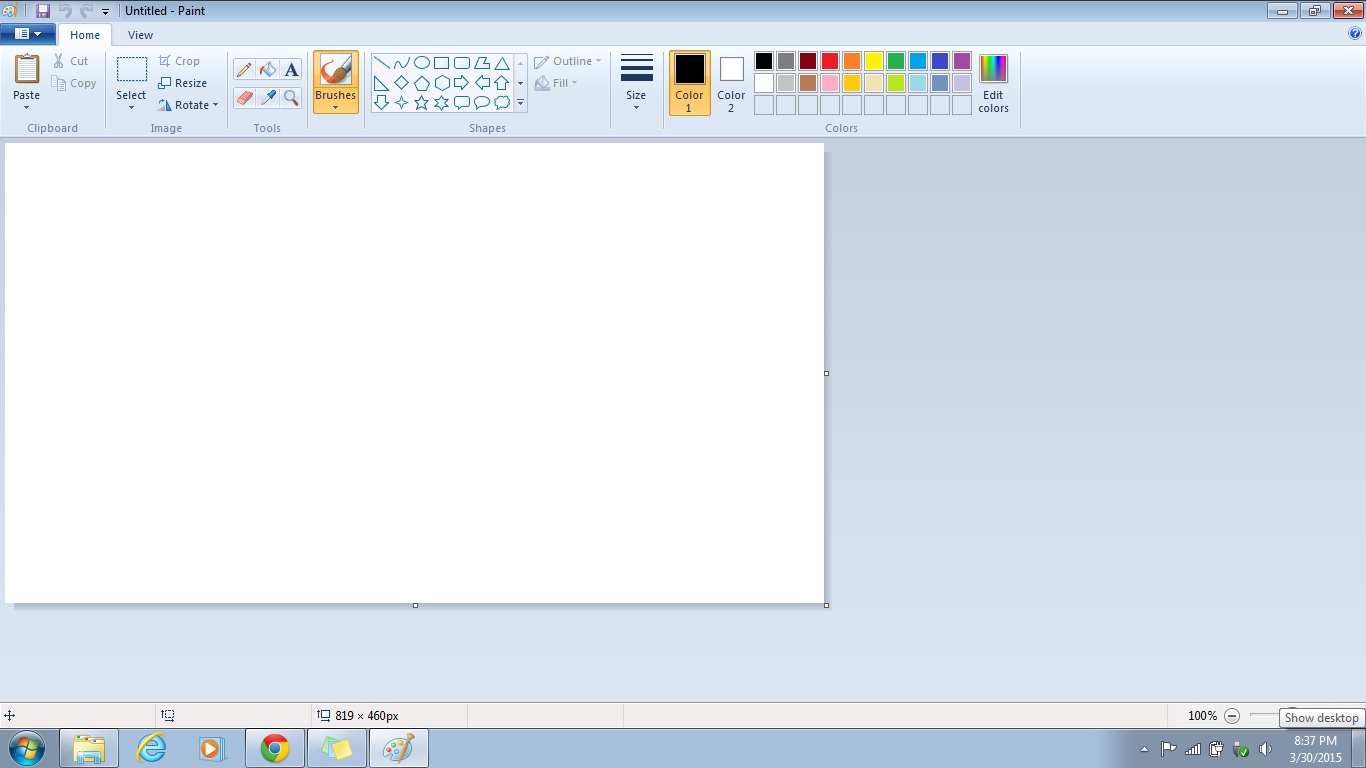Expand the Shapes gallery More arrow
The height and width of the screenshot is (768, 1366).
click(x=520, y=102)
